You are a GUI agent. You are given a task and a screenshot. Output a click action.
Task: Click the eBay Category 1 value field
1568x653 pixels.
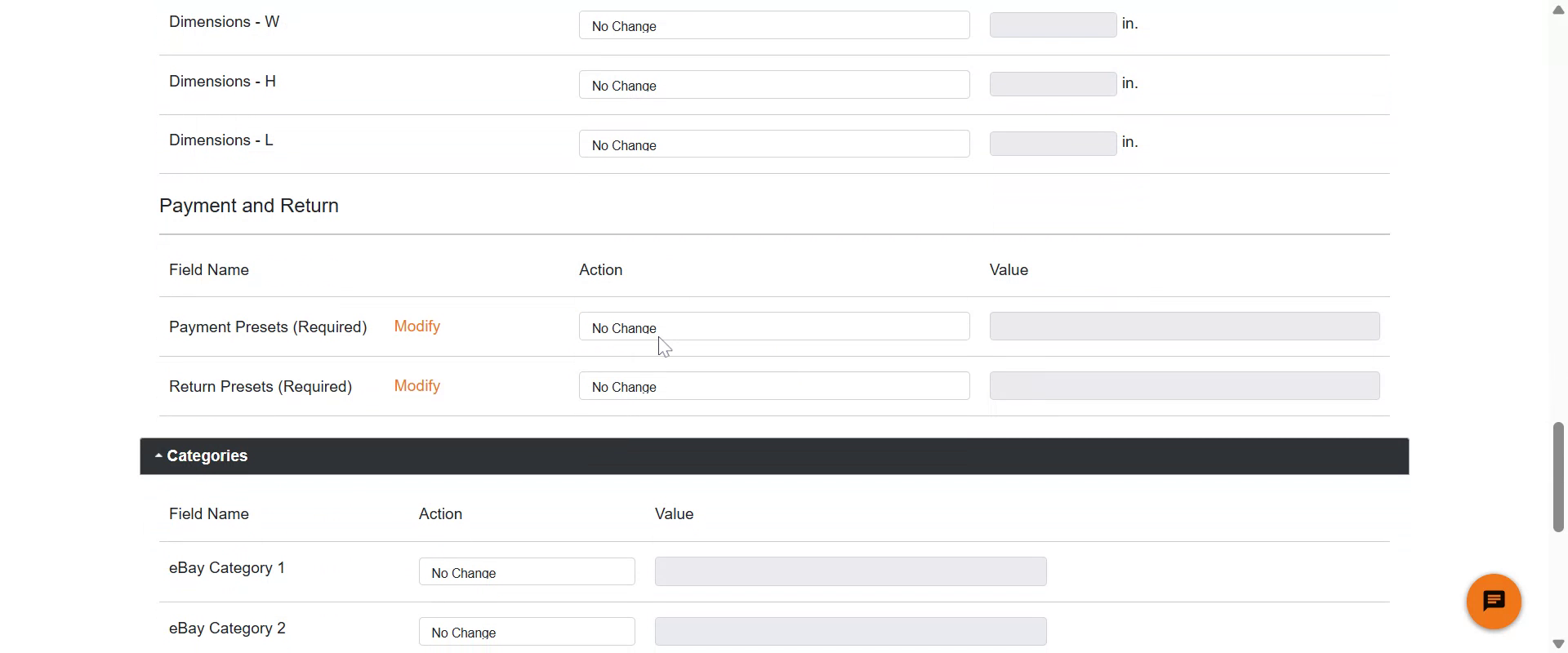[x=850, y=572]
